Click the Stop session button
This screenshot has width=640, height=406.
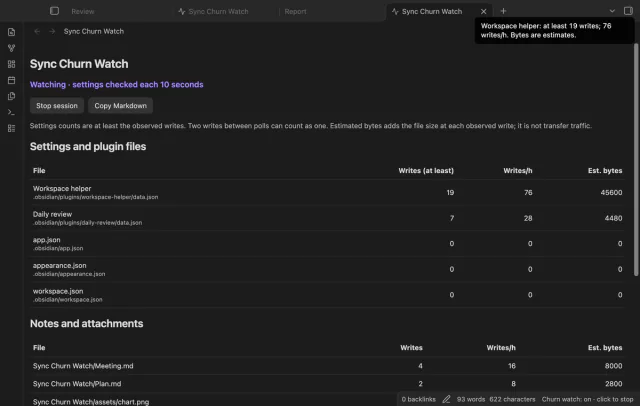[x=57, y=106]
